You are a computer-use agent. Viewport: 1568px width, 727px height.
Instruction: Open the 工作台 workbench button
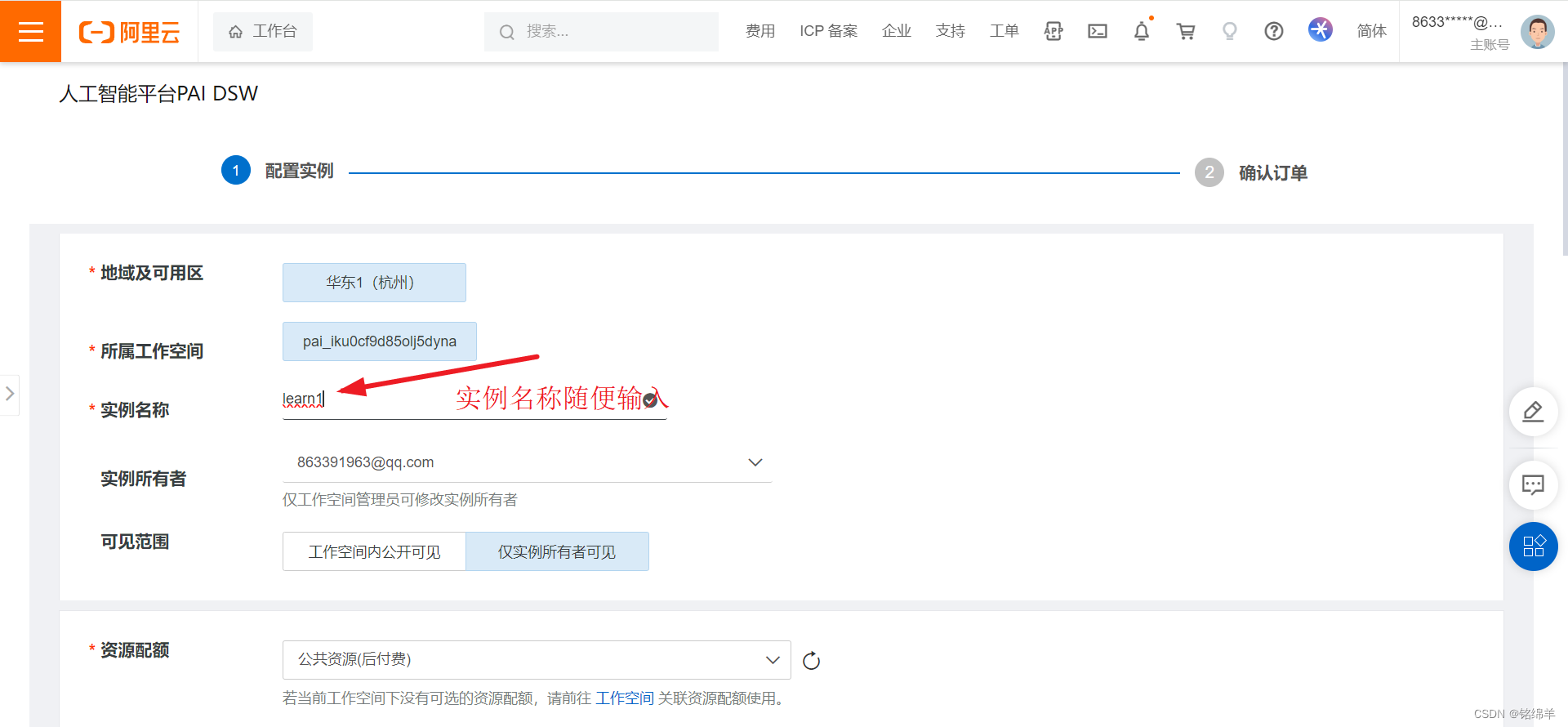click(262, 32)
